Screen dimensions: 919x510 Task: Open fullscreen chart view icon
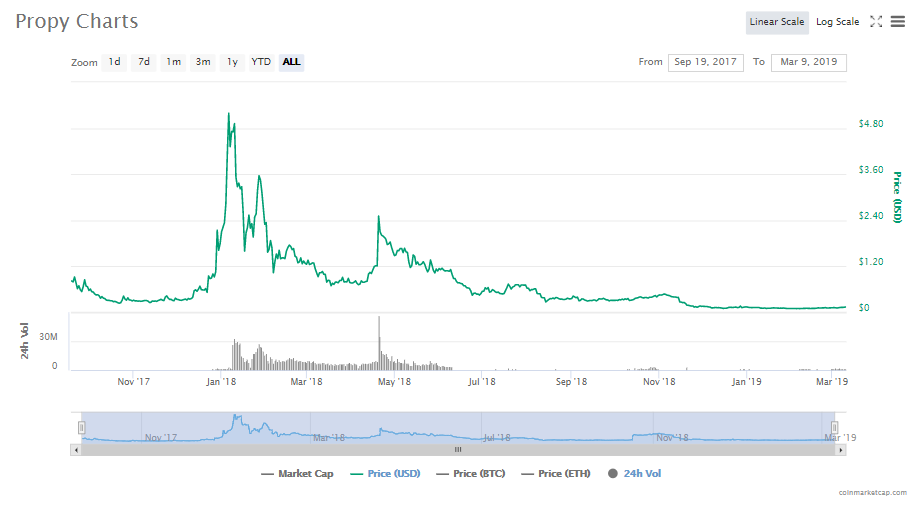(876, 22)
